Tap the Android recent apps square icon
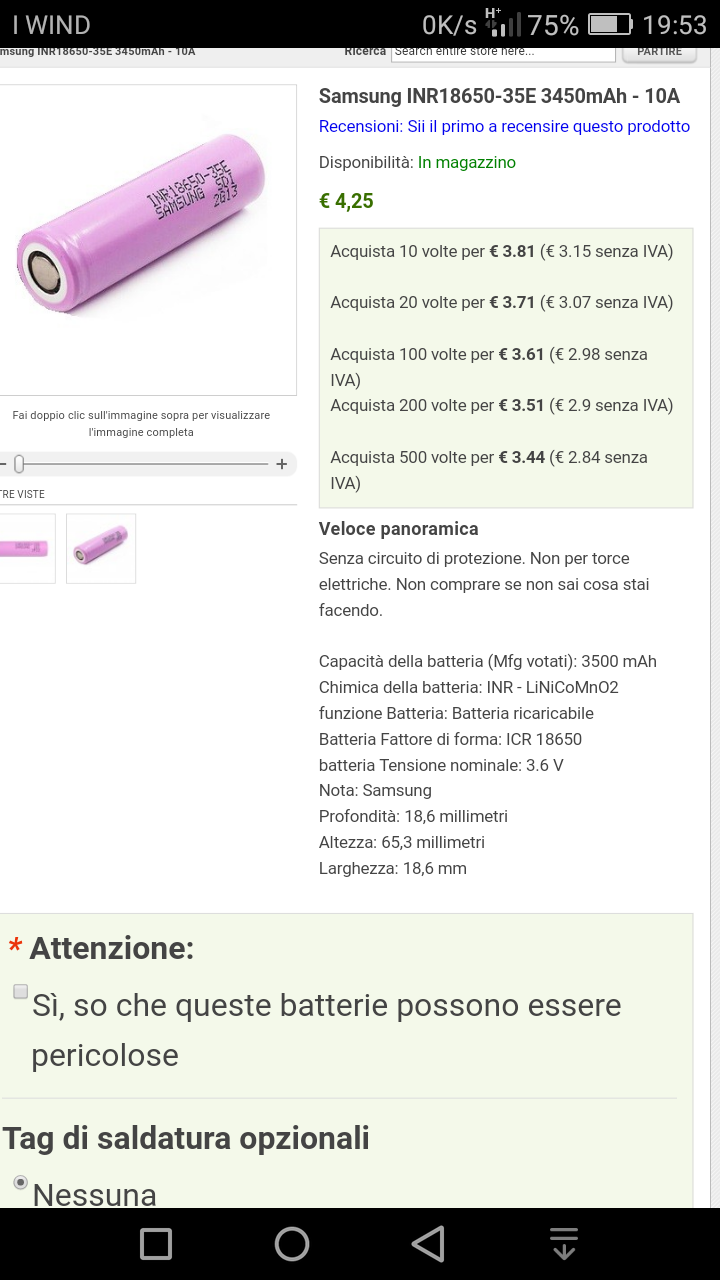The image size is (720, 1280). coord(156,1244)
